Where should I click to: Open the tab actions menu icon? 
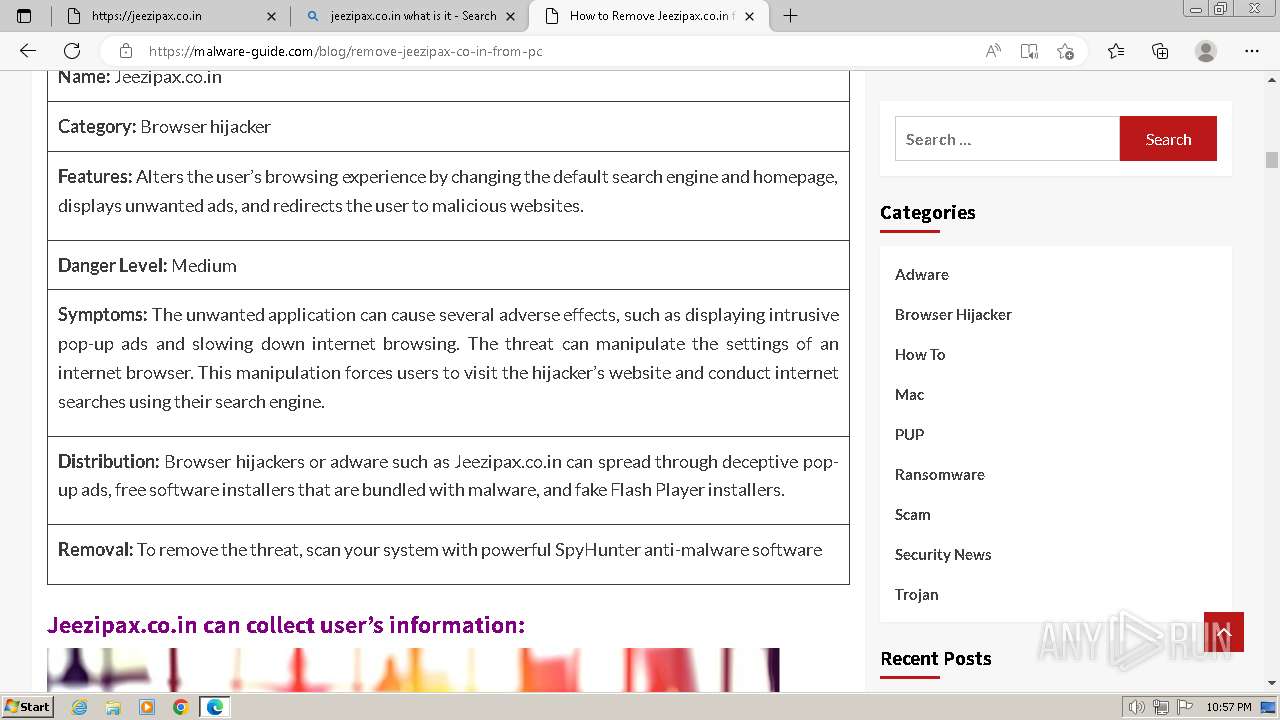tap(24, 16)
